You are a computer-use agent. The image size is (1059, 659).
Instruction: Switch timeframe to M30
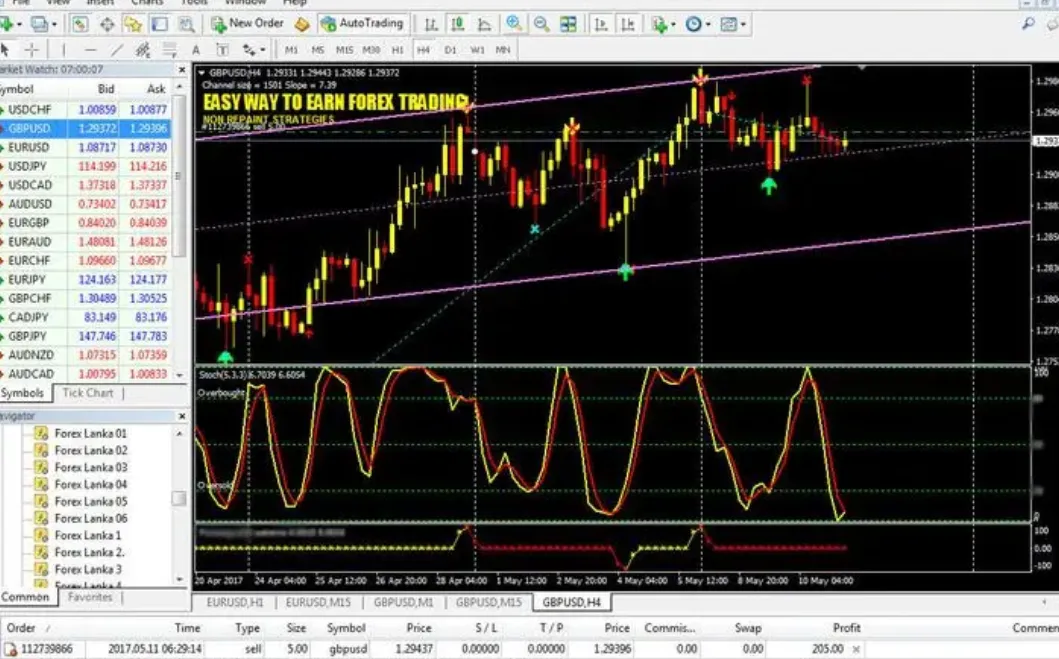pyautogui.click(x=371, y=49)
